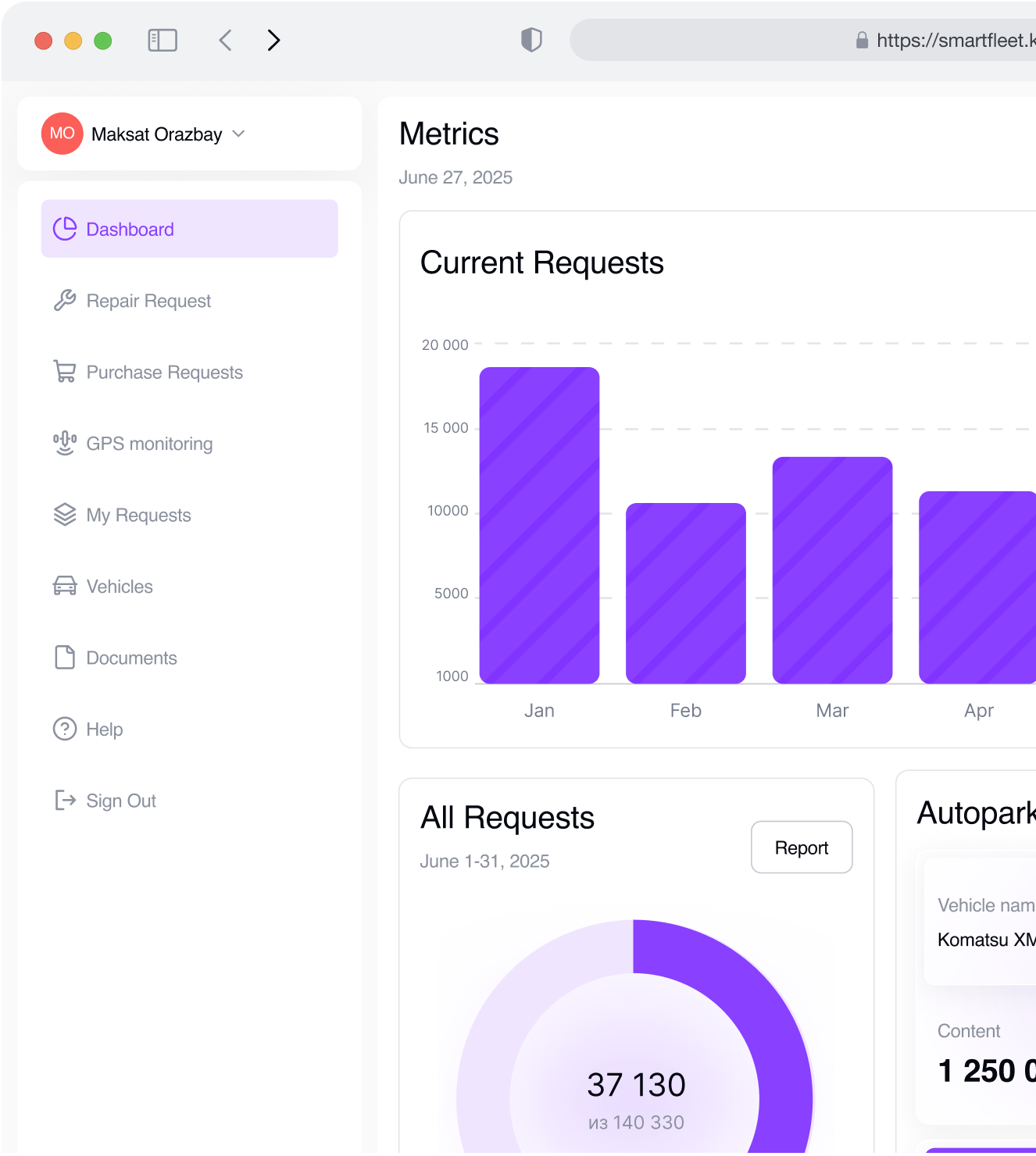Click the 15 000 axis label
Screen dimensions: 1036x1156
[x=446, y=427]
